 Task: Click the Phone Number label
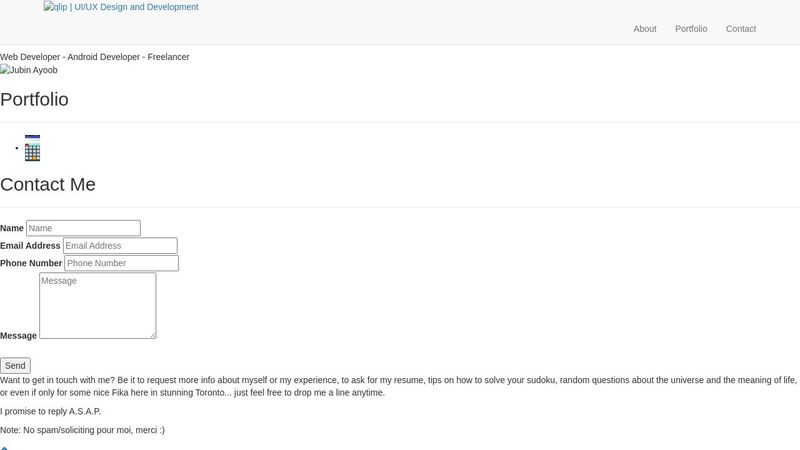(x=31, y=263)
